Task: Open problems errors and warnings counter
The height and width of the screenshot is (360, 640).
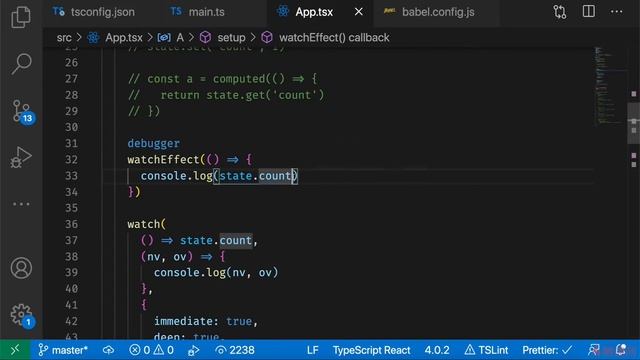Action: (x=151, y=350)
